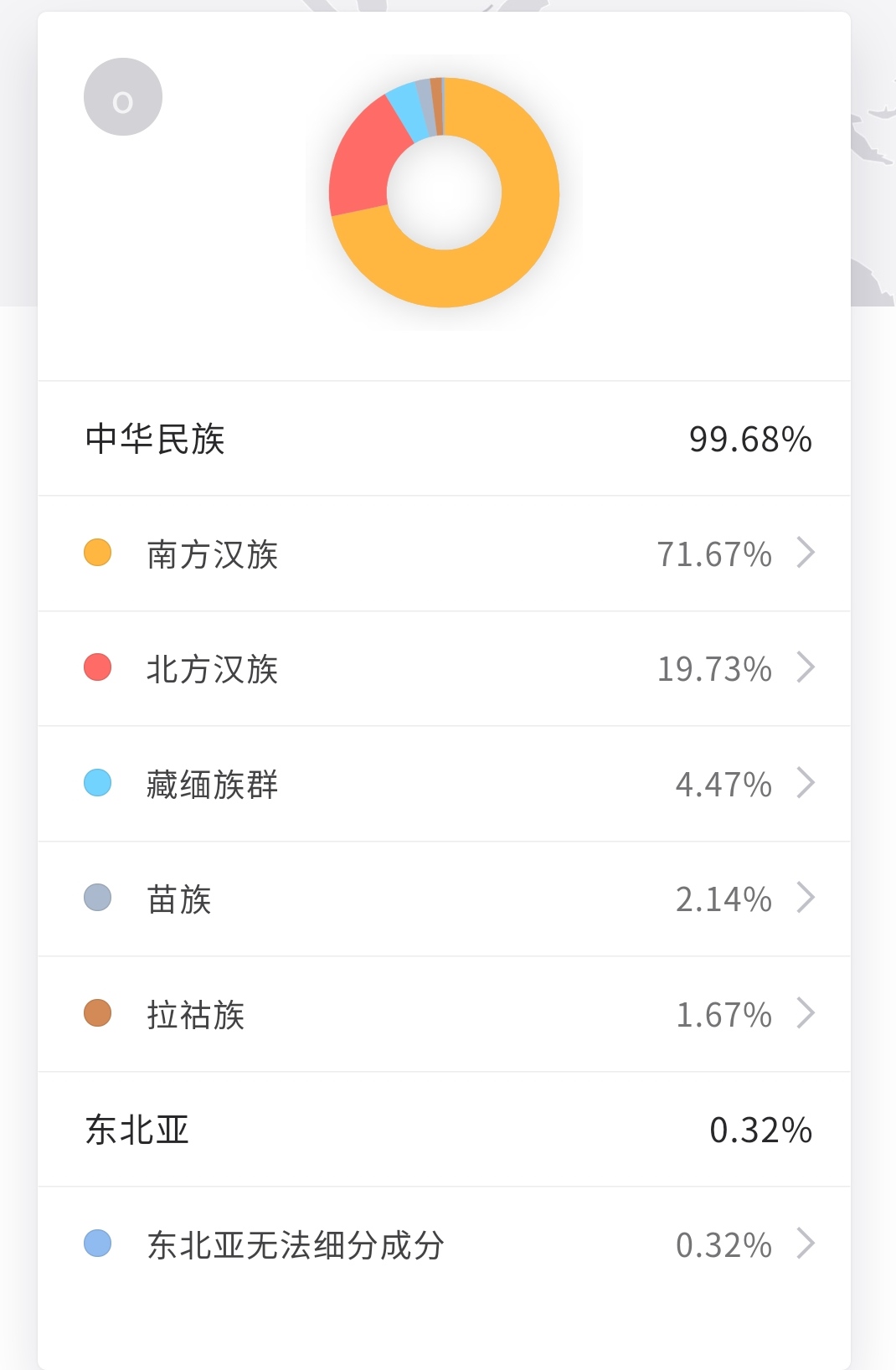
Task: Select the orange 南方汉族 color dot
Action: point(98,553)
